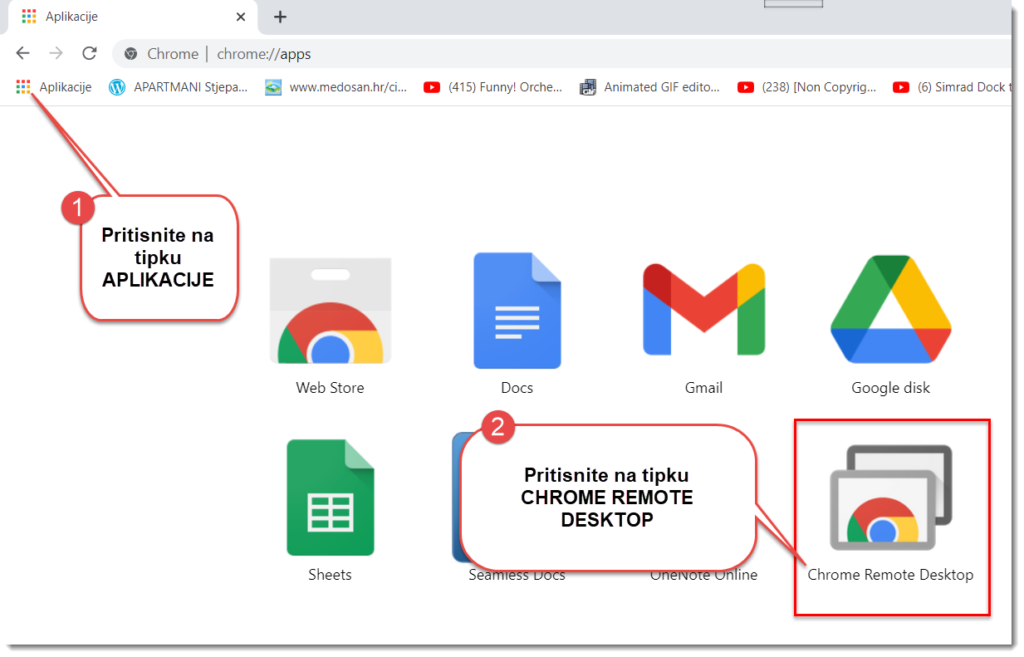1024x657 pixels.
Task: Click the OneNote Online app label
Action: click(x=704, y=575)
